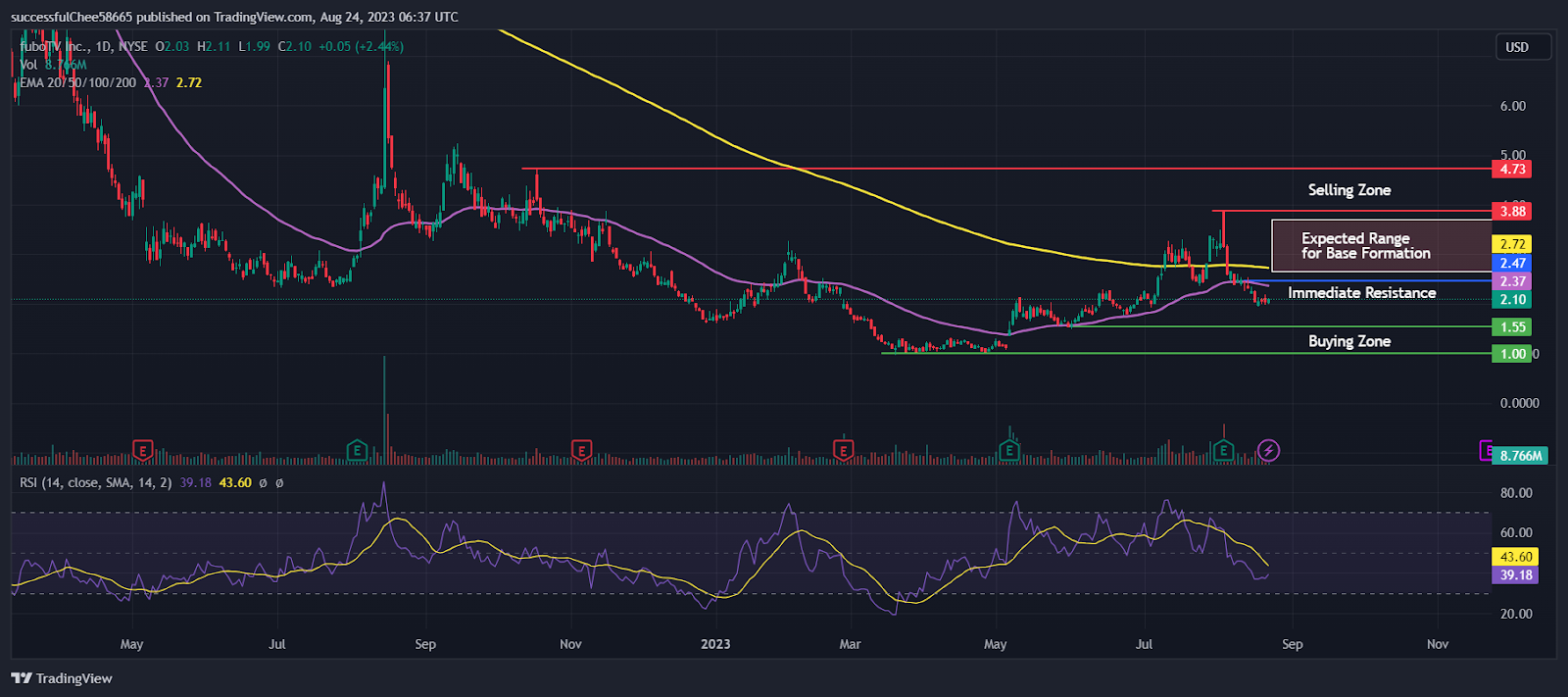Click the 8.766M volume label on the axis
The width and height of the screenshot is (1568, 697).
(x=1521, y=456)
